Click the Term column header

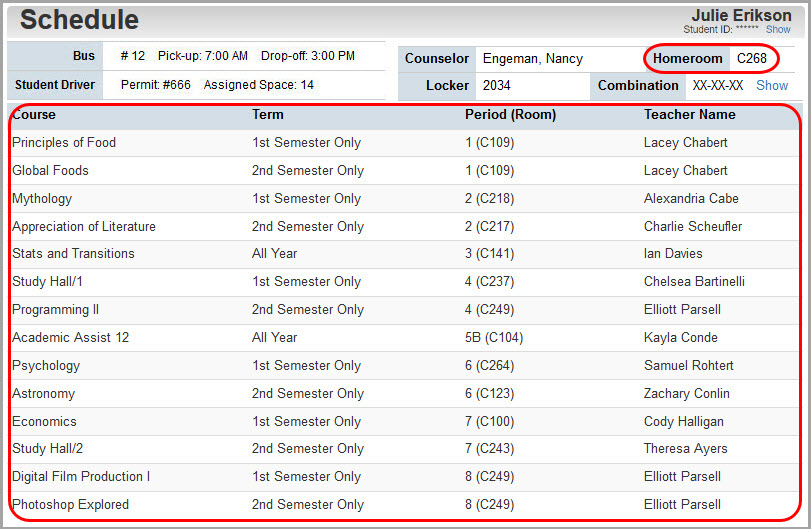pyautogui.click(x=267, y=115)
